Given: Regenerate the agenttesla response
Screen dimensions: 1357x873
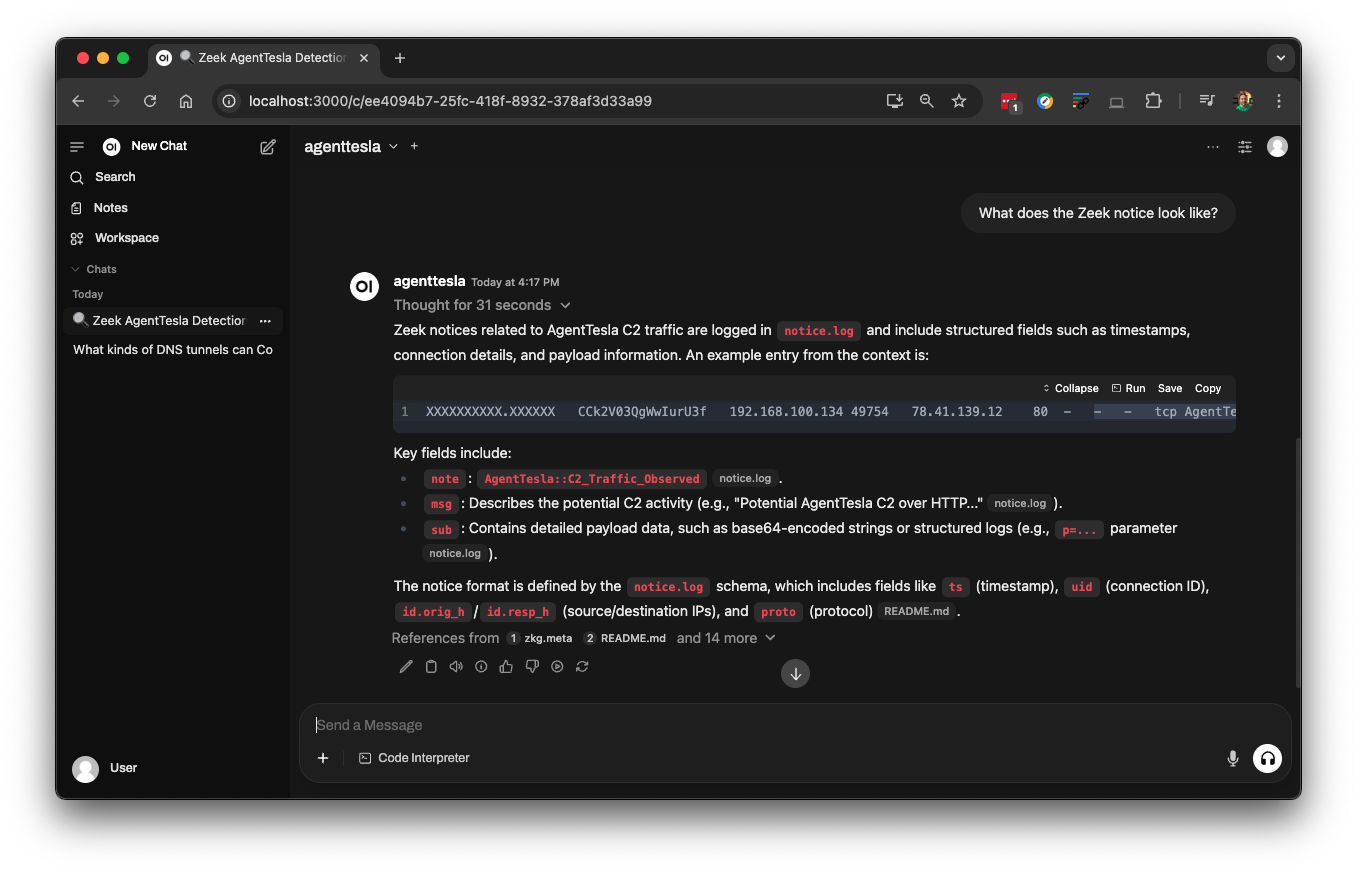Looking at the screenshot, I should (582, 667).
